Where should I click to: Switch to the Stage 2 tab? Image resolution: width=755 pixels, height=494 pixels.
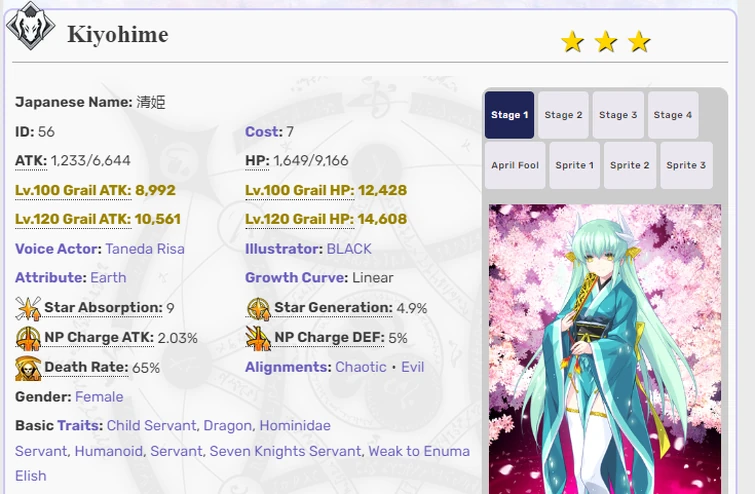coord(563,115)
